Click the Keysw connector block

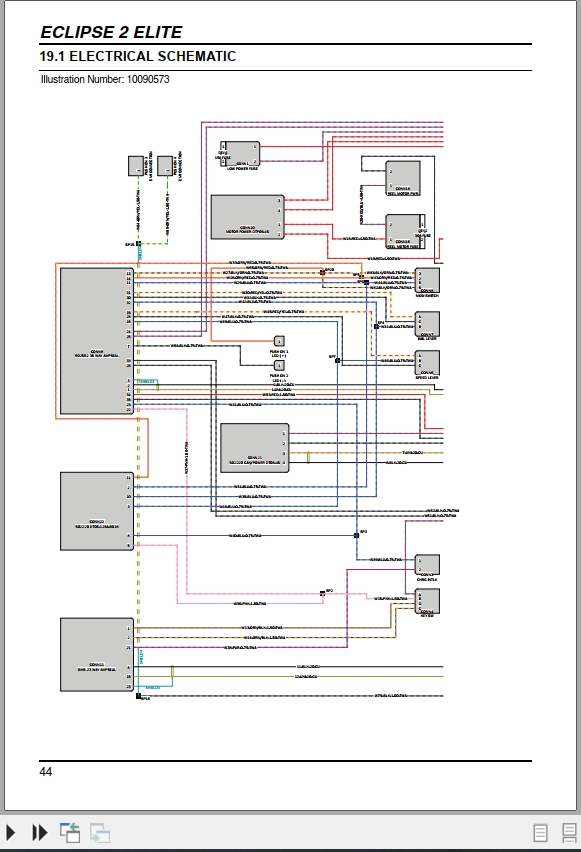[427, 602]
